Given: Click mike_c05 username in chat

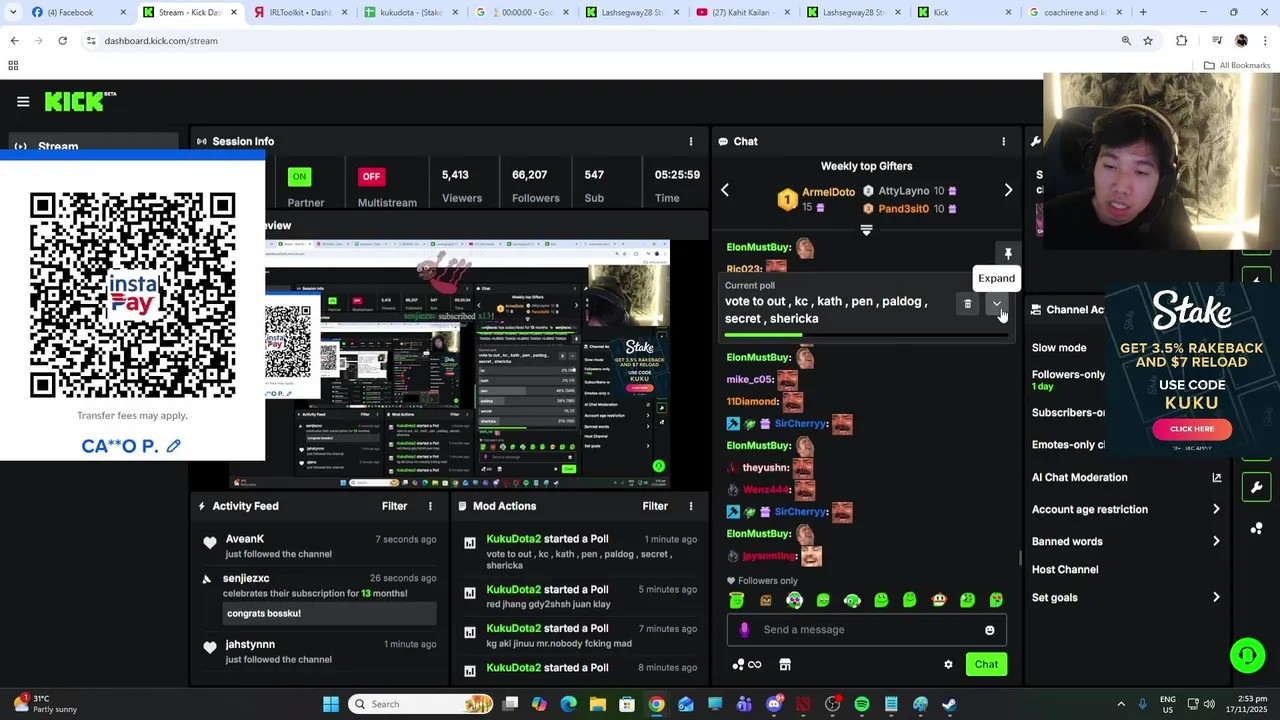Looking at the screenshot, I should 750,379.
